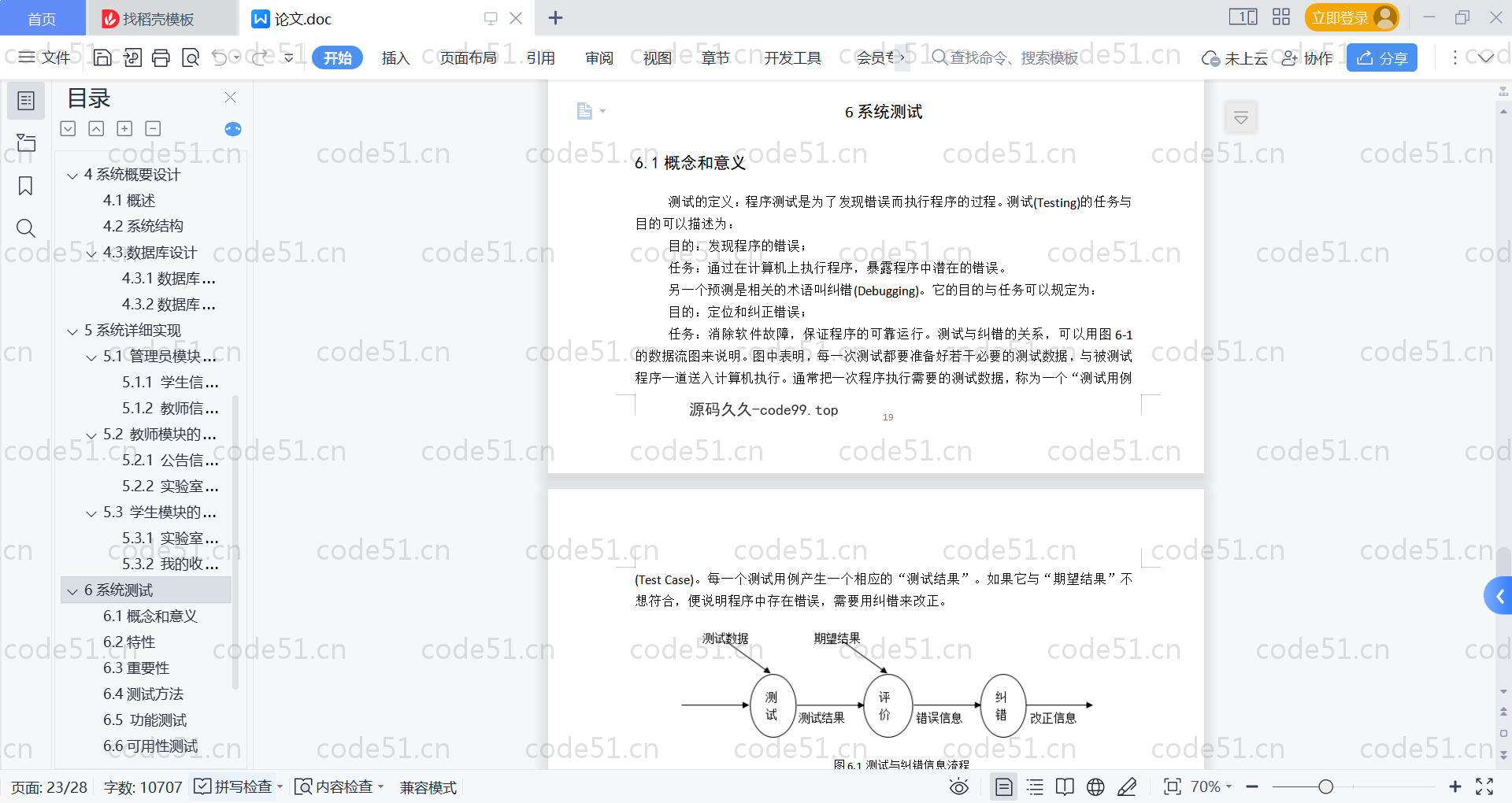
Task: Click the 页面: 23/28 page indicator
Action: coord(50,786)
